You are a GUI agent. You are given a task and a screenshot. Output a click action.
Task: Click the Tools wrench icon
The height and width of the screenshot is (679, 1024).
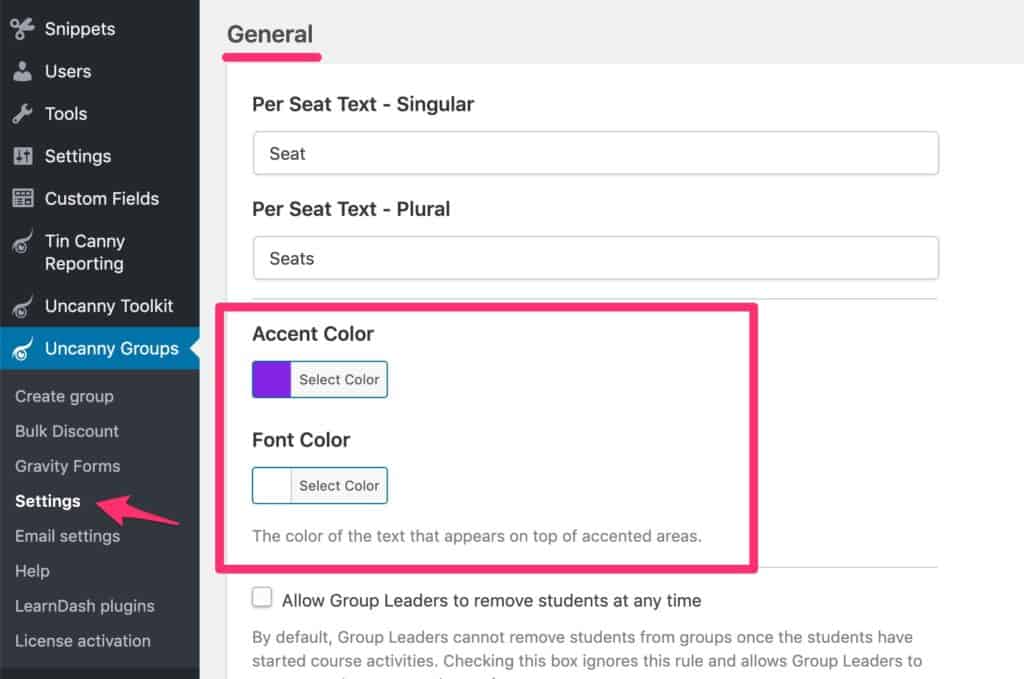22,114
